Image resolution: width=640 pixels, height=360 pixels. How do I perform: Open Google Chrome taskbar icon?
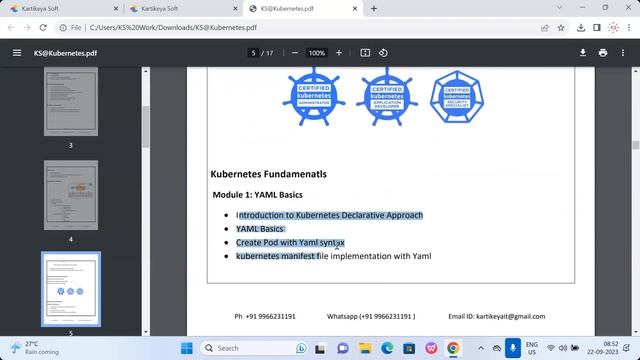(453, 348)
